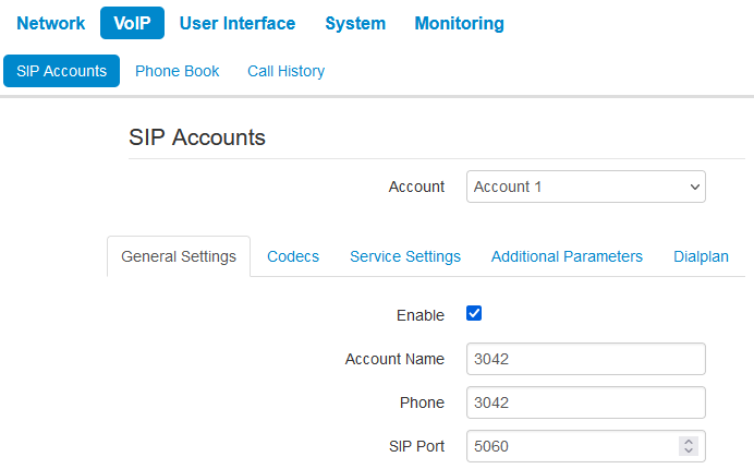754x470 pixels.
Task: Open the Additional Parameters tab
Action: pyautogui.click(x=567, y=257)
